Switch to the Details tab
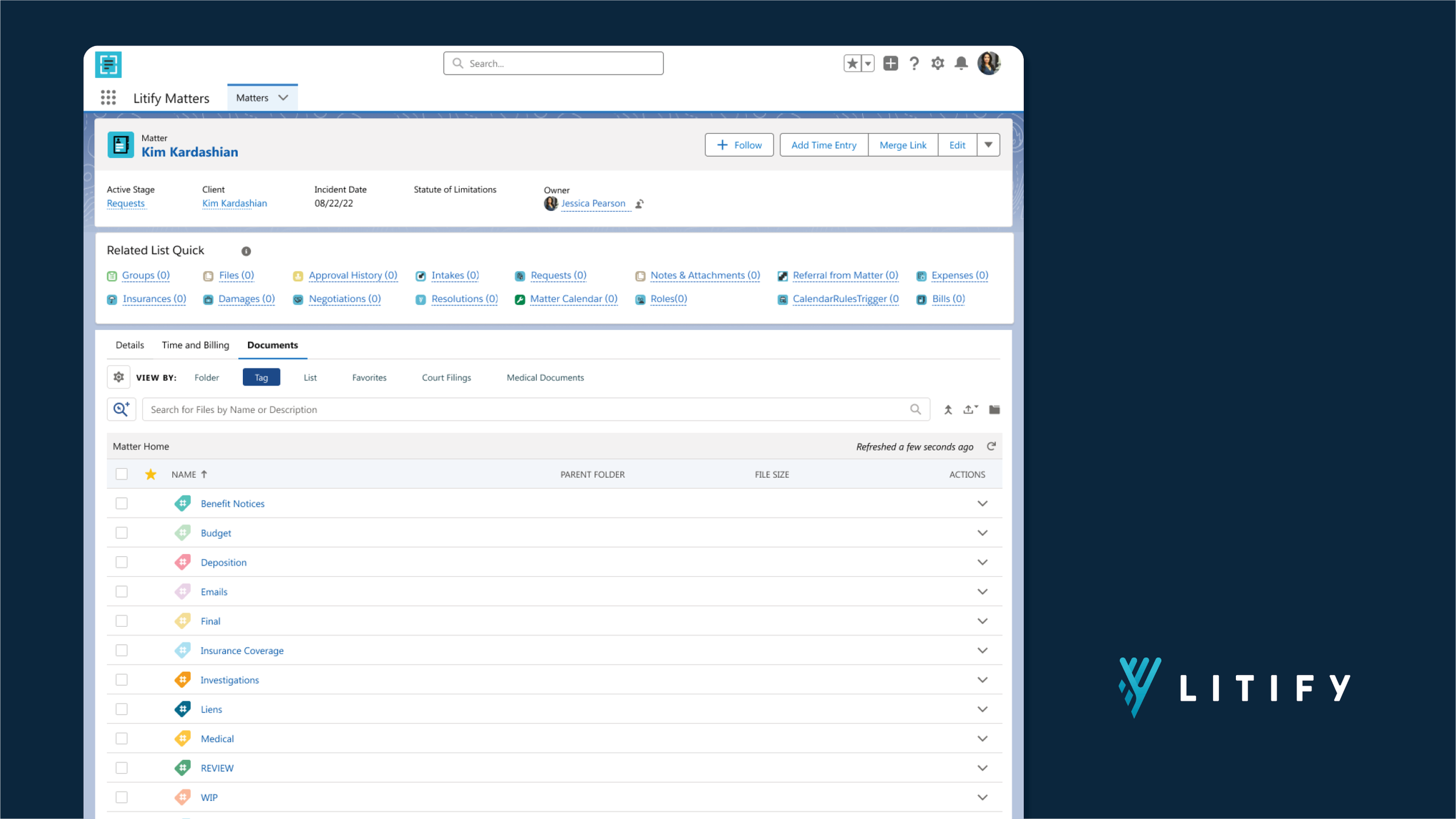Viewport: 1456px width, 819px height. [130, 345]
